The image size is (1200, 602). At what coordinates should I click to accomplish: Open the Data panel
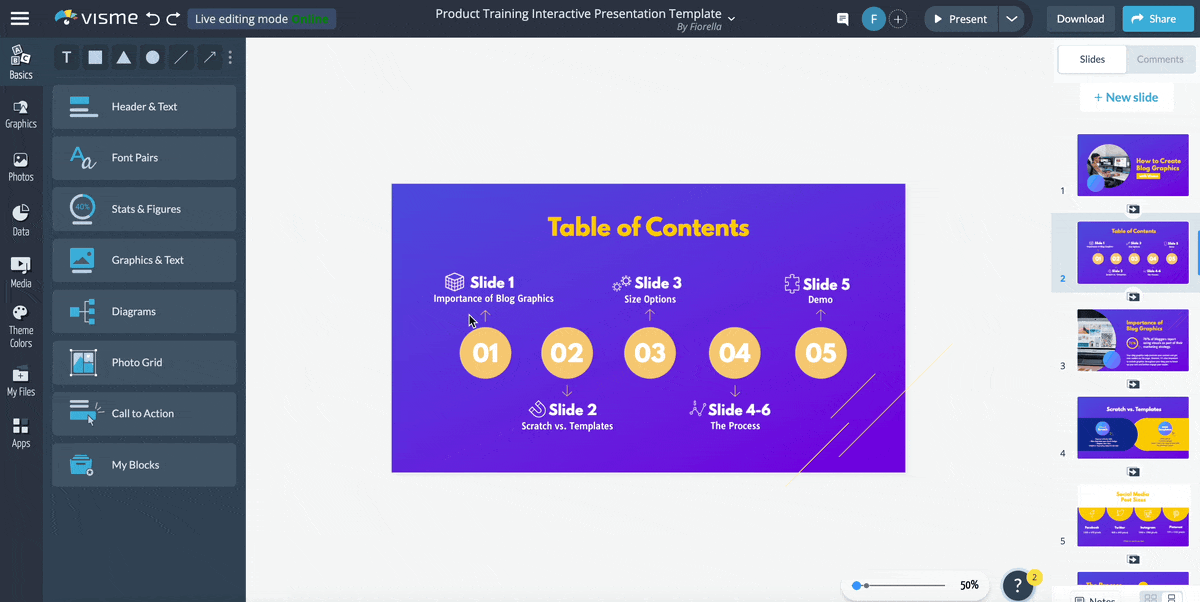click(21, 214)
